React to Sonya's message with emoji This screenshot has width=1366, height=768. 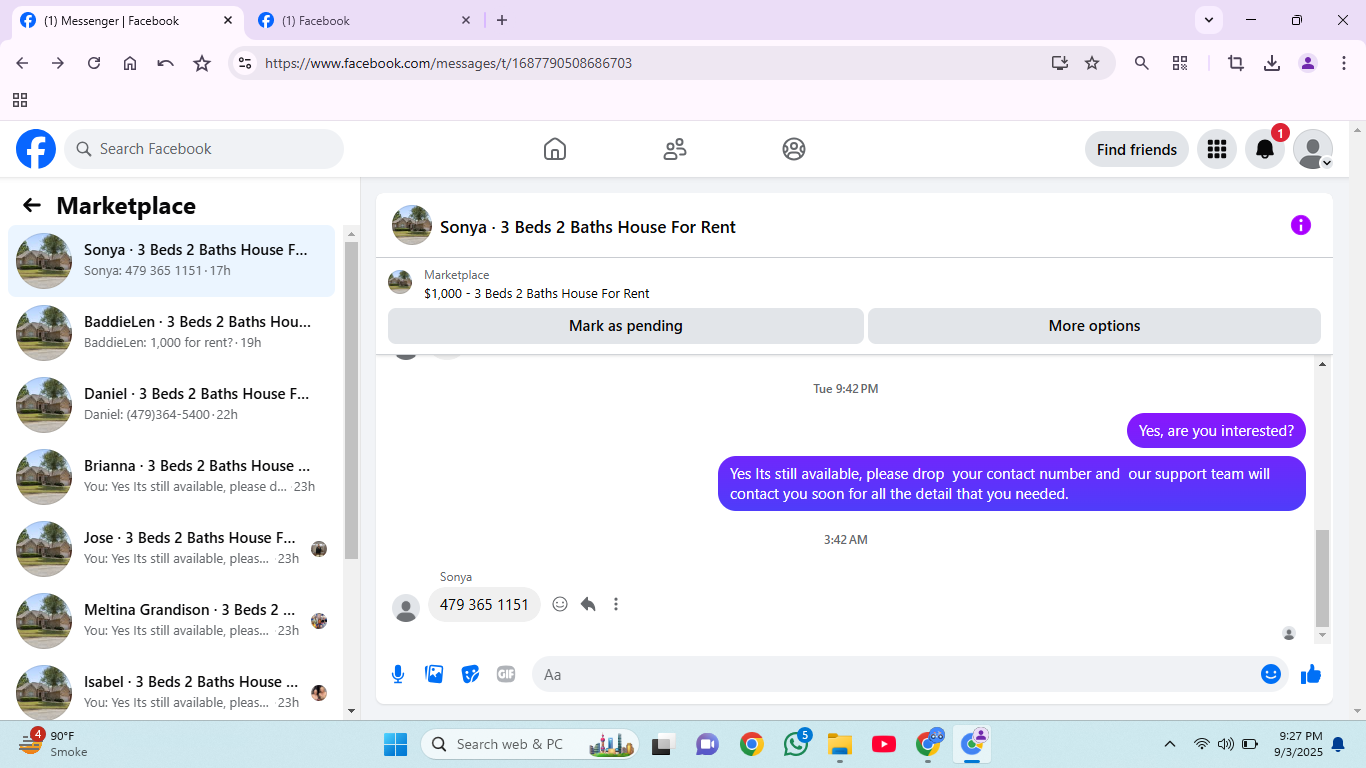(560, 604)
